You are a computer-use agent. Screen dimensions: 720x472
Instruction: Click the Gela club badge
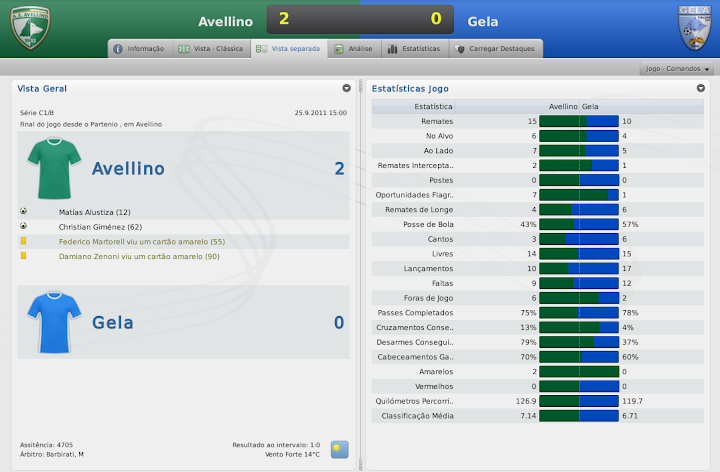pos(694,27)
